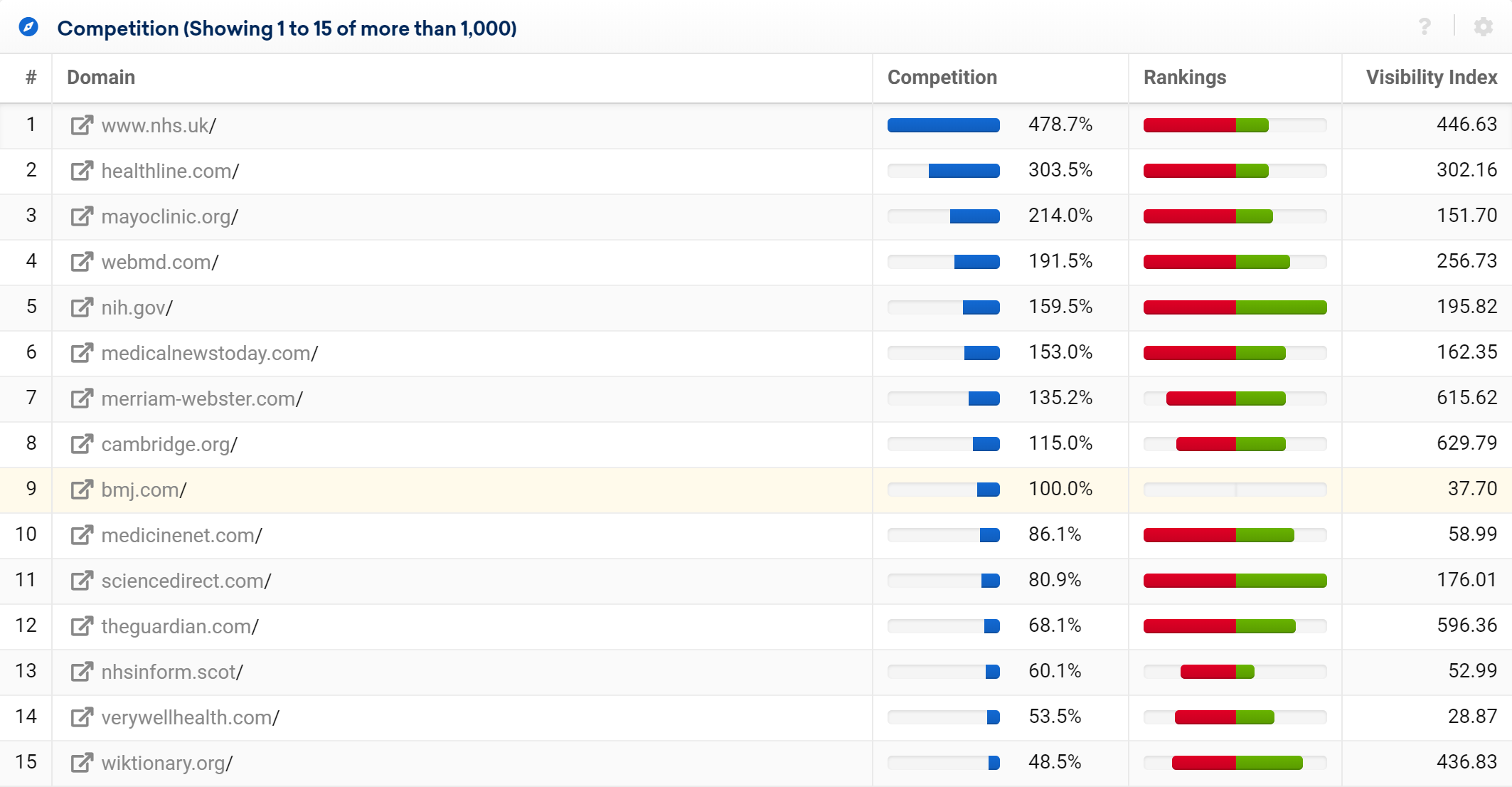Click the blue competition bar for healthline.com
The width and height of the screenshot is (1512, 787).
point(964,171)
